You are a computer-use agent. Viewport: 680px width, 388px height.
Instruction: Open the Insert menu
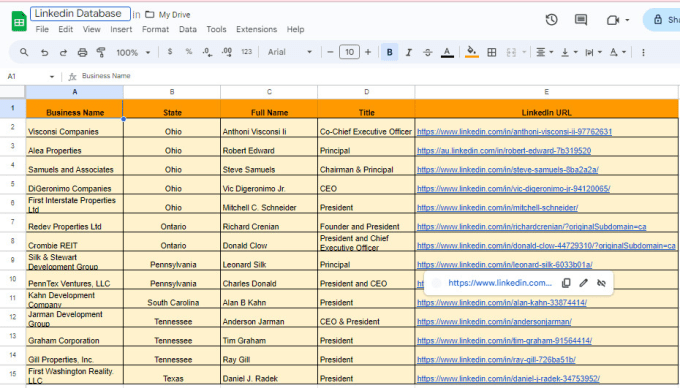pos(121,29)
